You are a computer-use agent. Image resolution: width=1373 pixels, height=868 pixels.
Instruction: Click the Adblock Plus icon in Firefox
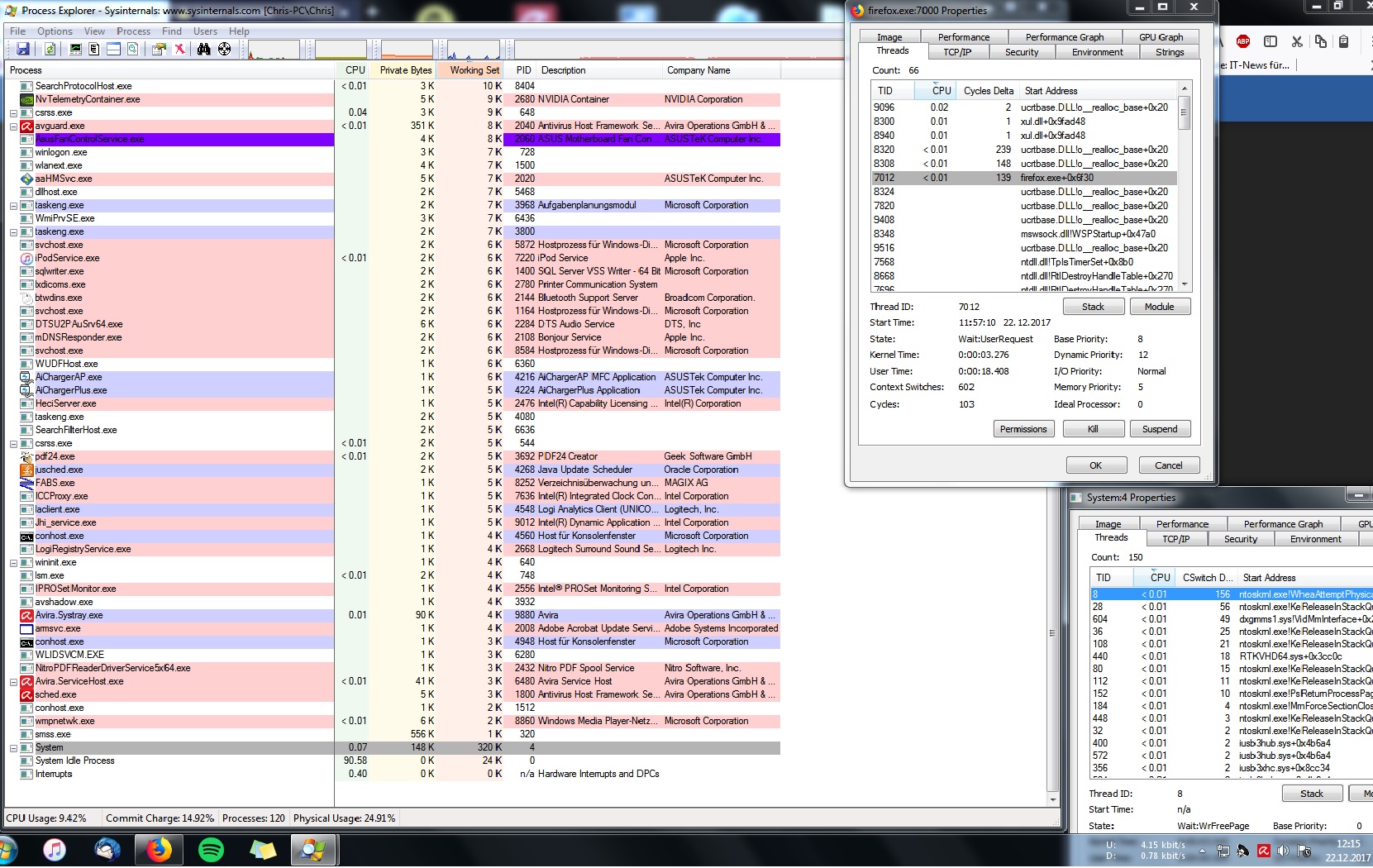click(1243, 41)
